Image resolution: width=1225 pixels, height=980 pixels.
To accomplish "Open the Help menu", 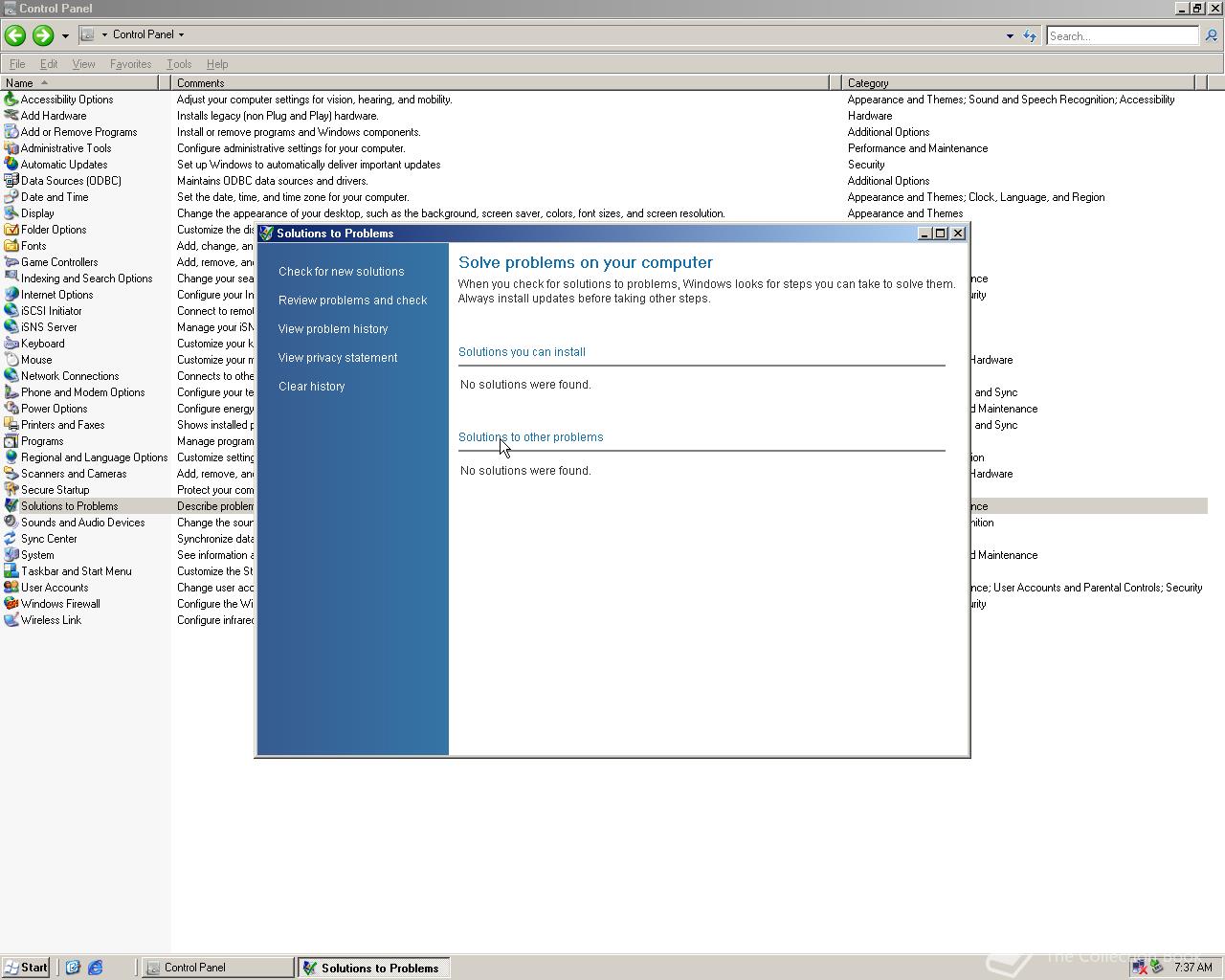I will [x=217, y=64].
